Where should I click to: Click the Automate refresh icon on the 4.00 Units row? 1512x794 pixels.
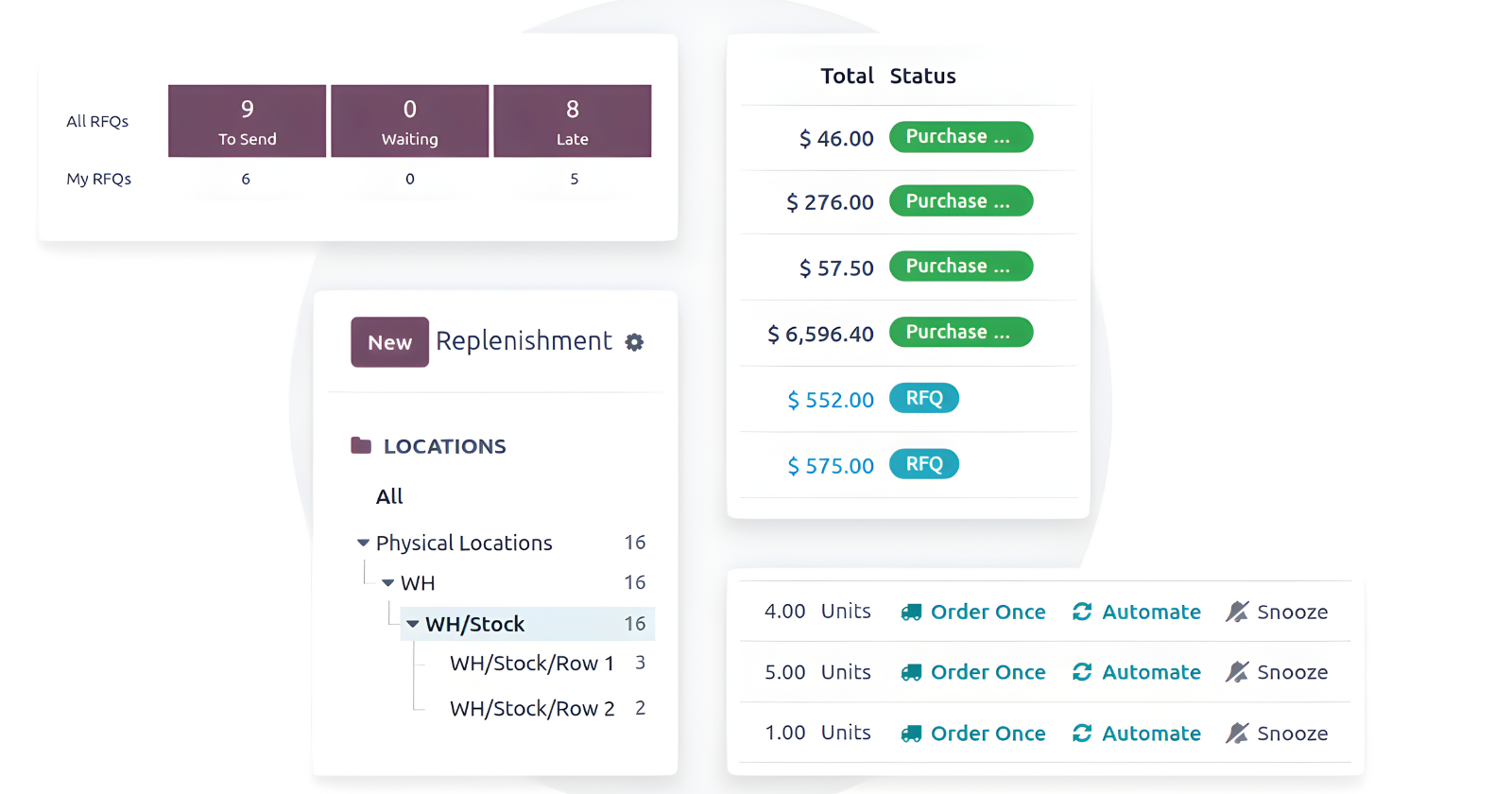click(1082, 613)
